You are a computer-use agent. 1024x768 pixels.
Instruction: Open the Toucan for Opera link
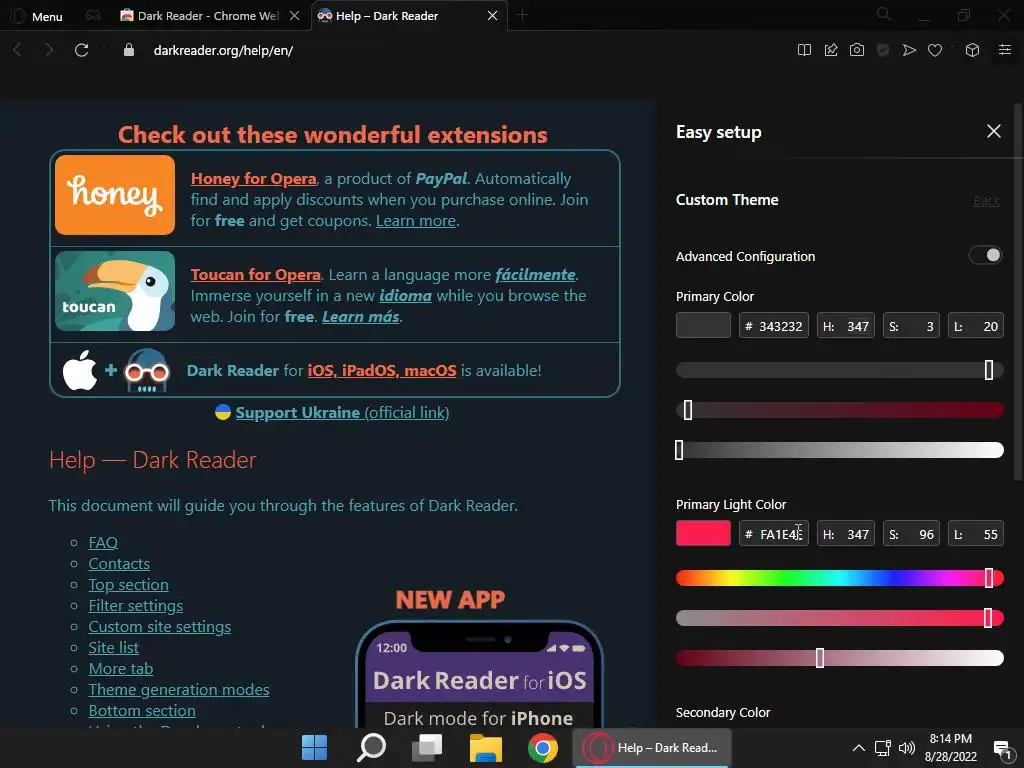coord(255,275)
